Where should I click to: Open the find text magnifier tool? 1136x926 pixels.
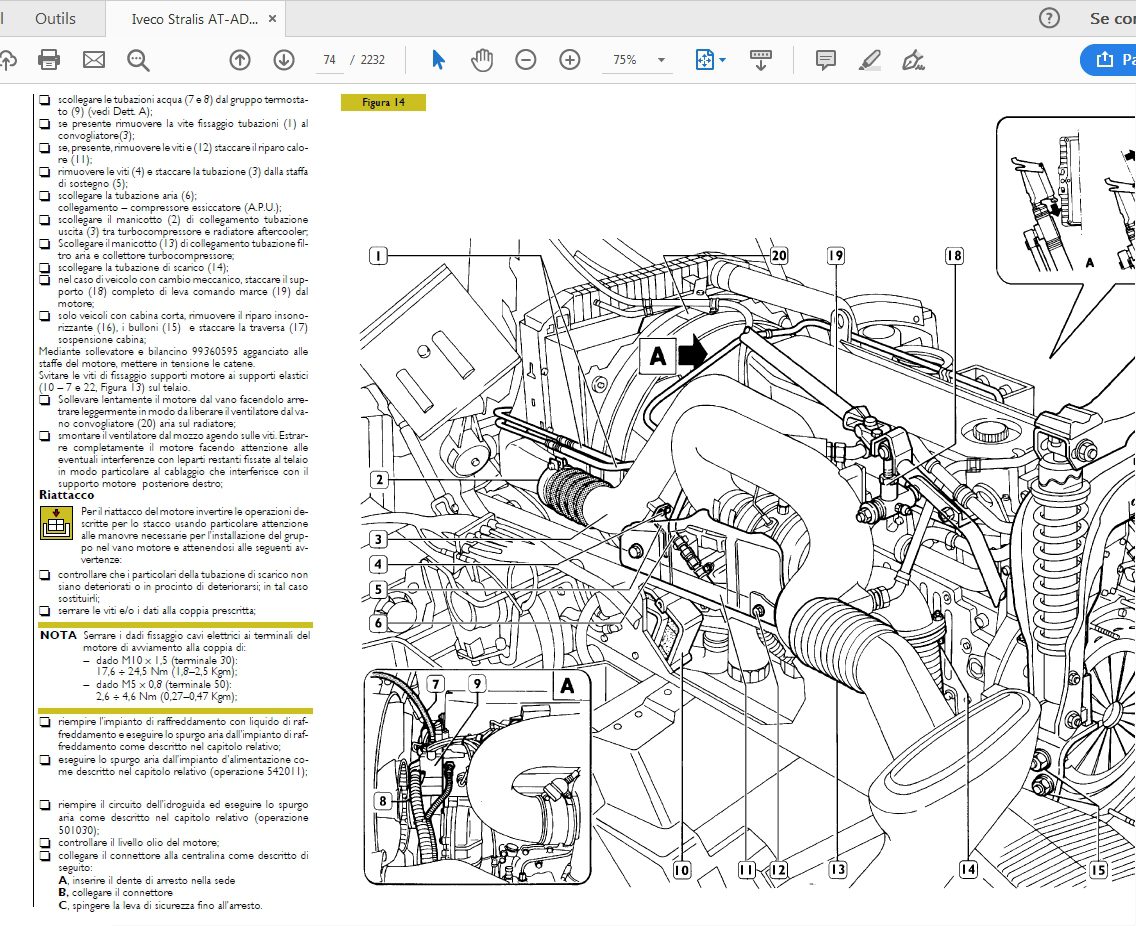(138, 60)
